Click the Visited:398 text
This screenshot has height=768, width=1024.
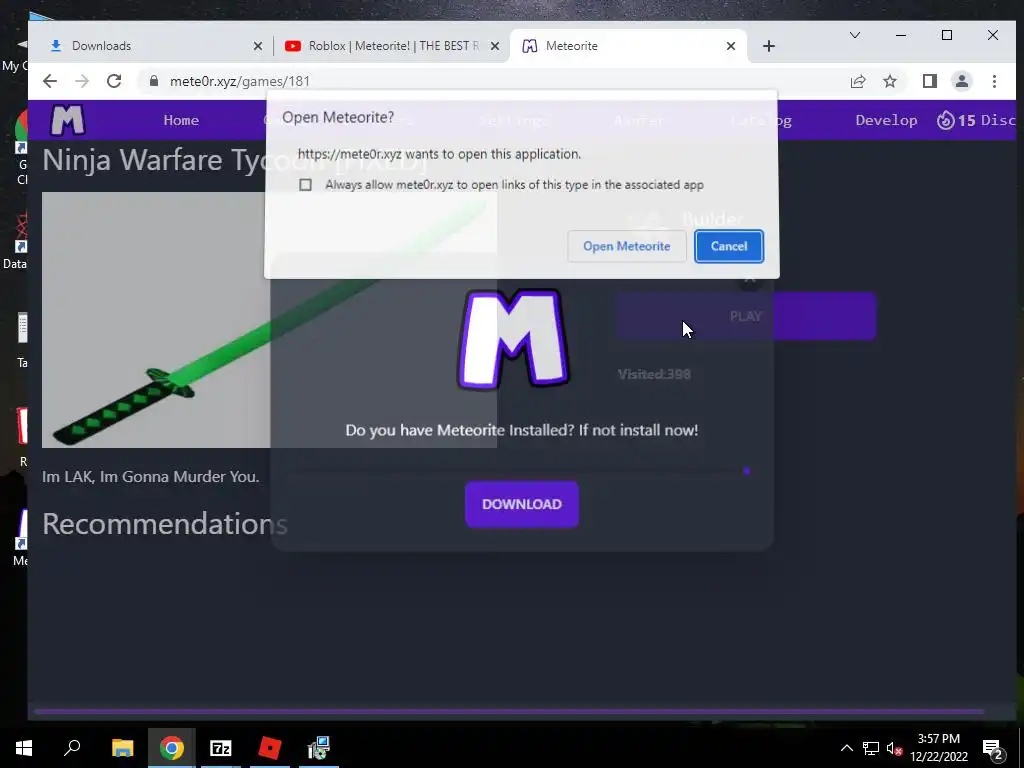tap(654, 374)
